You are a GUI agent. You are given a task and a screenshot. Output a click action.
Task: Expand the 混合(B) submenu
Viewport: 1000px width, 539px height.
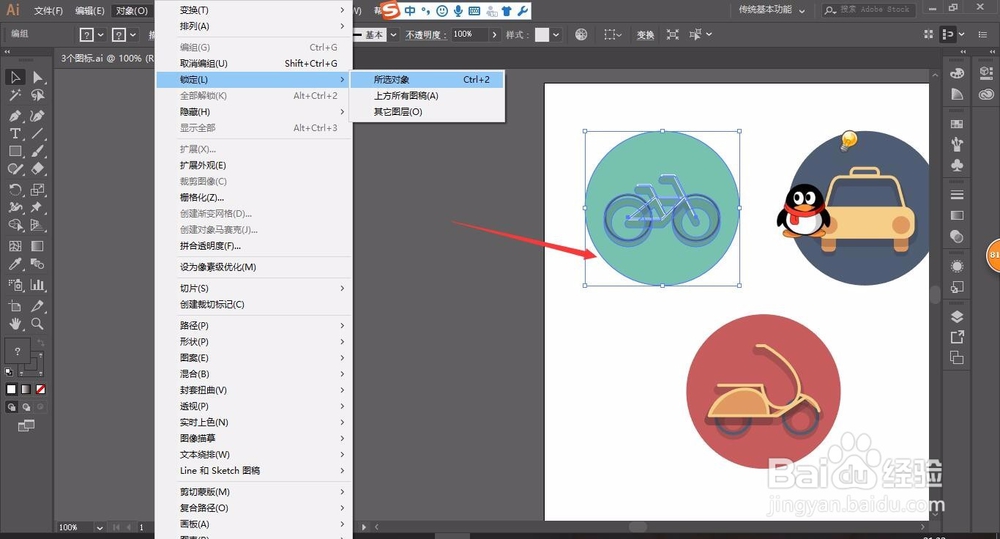coord(254,374)
